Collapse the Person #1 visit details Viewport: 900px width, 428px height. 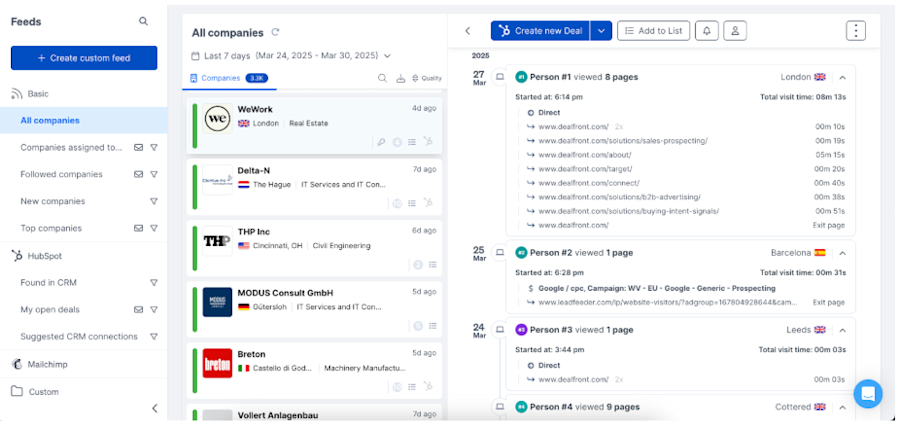pos(842,77)
